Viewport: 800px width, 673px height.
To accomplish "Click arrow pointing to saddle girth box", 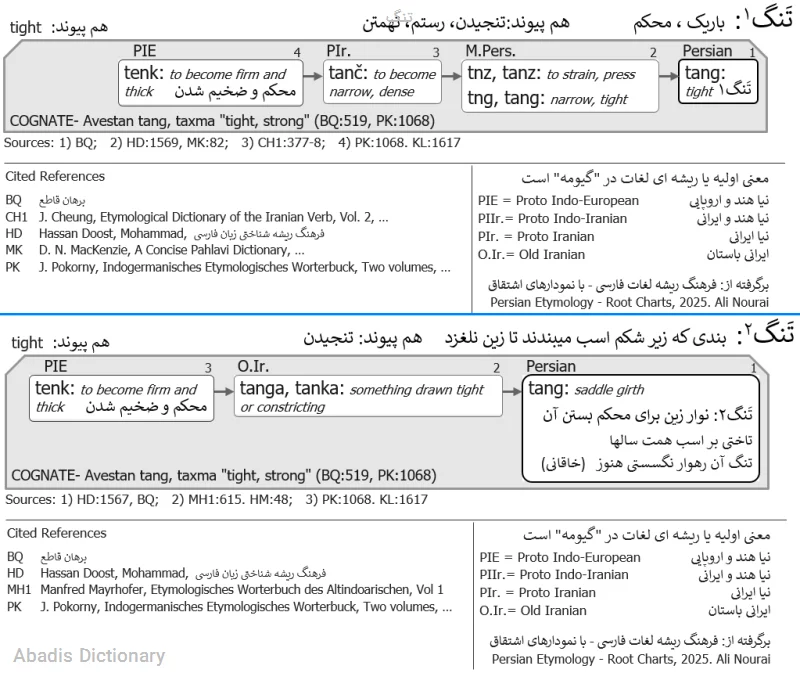I will [x=512, y=391].
